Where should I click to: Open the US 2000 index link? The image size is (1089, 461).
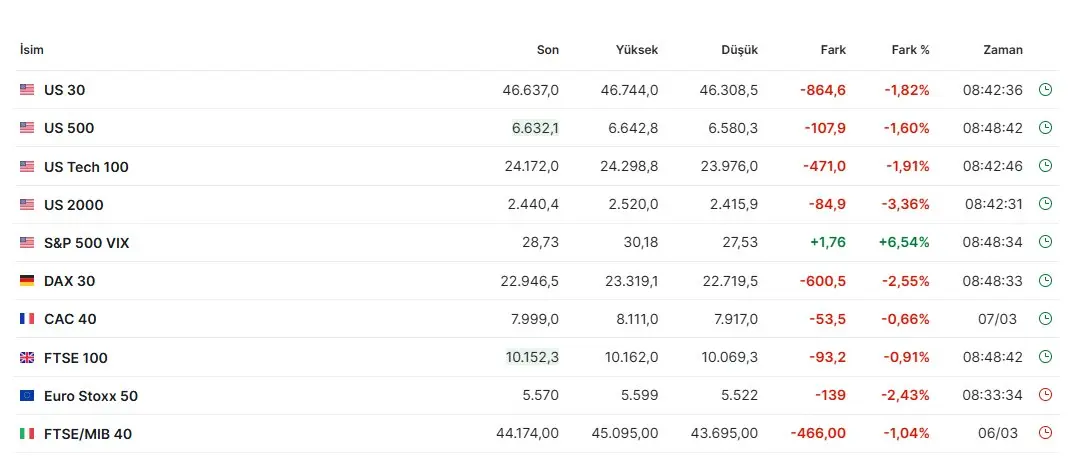(x=73, y=205)
